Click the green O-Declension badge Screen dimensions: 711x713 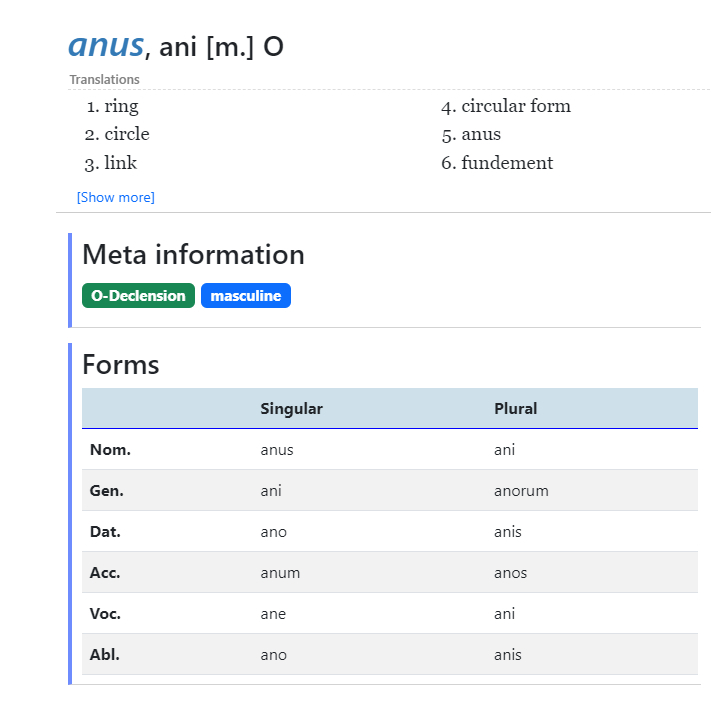(x=138, y=296)
